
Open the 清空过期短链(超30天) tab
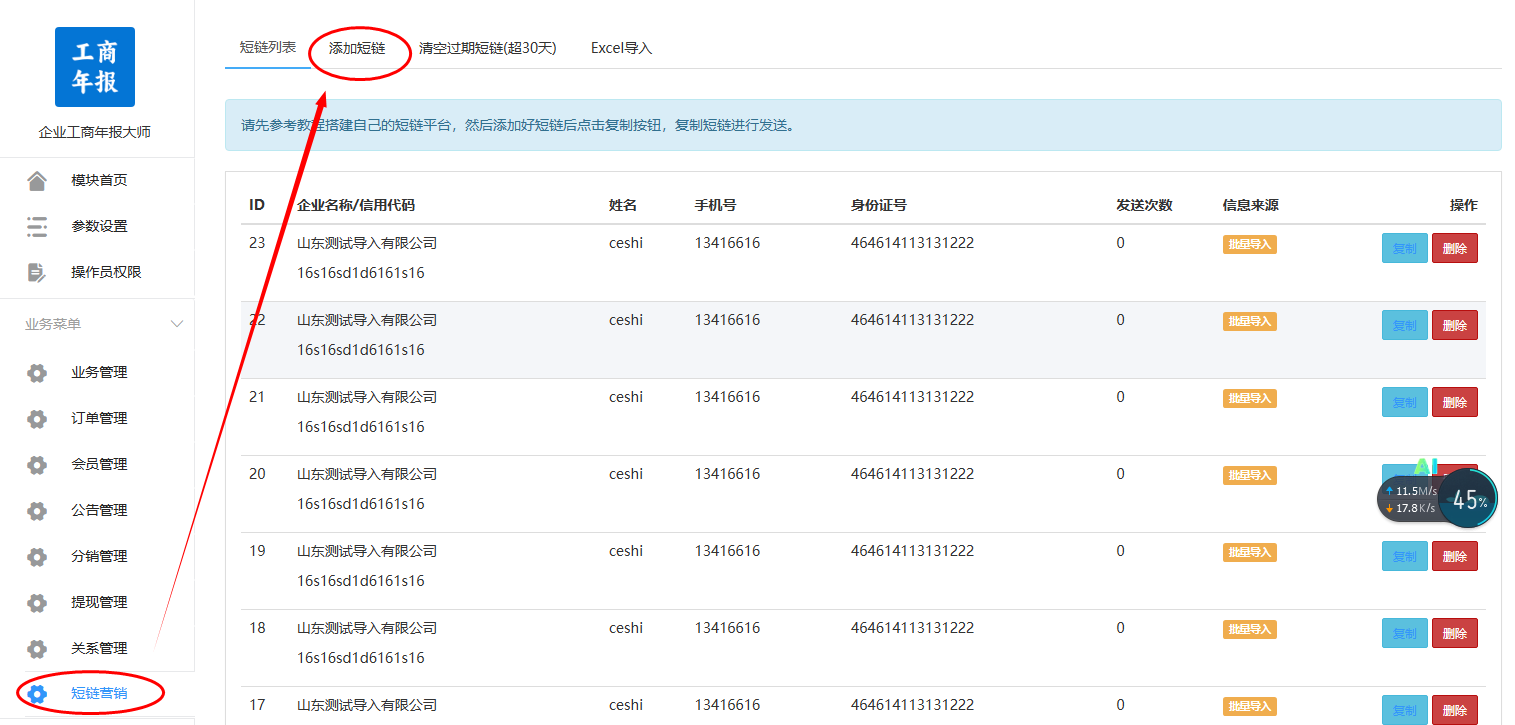(488, 47)
